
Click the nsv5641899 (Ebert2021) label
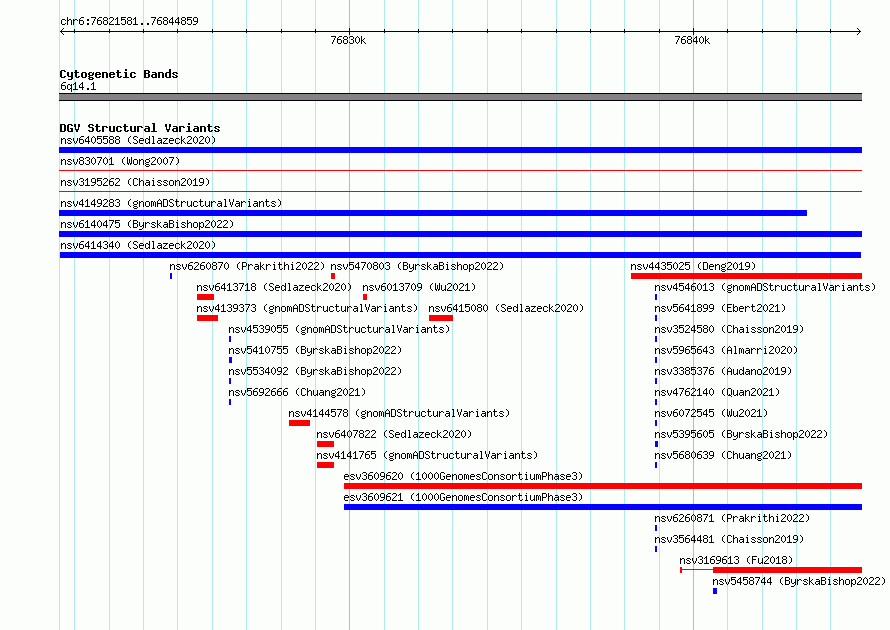pyautogui.click(x=720, y=308)
